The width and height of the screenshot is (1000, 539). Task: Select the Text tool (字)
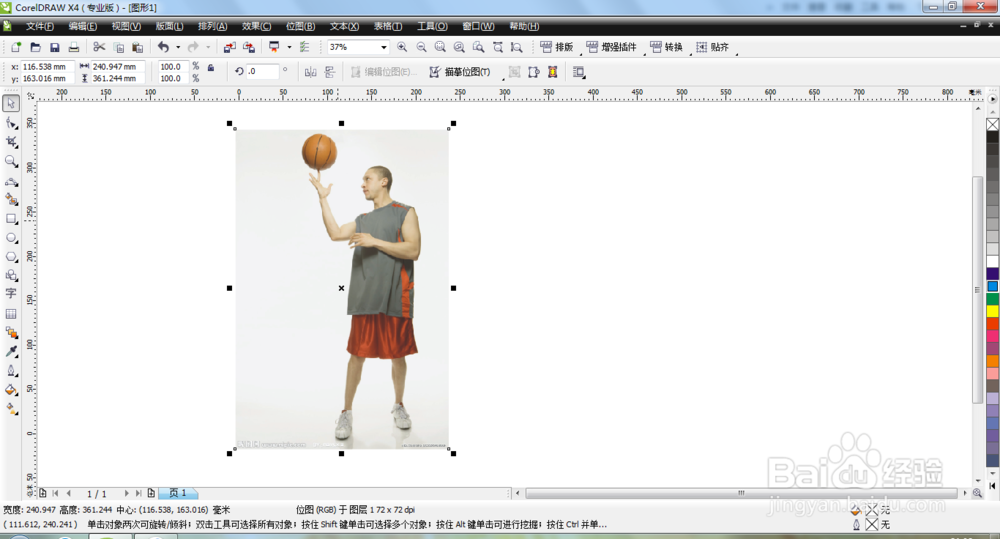coord(11,293)
